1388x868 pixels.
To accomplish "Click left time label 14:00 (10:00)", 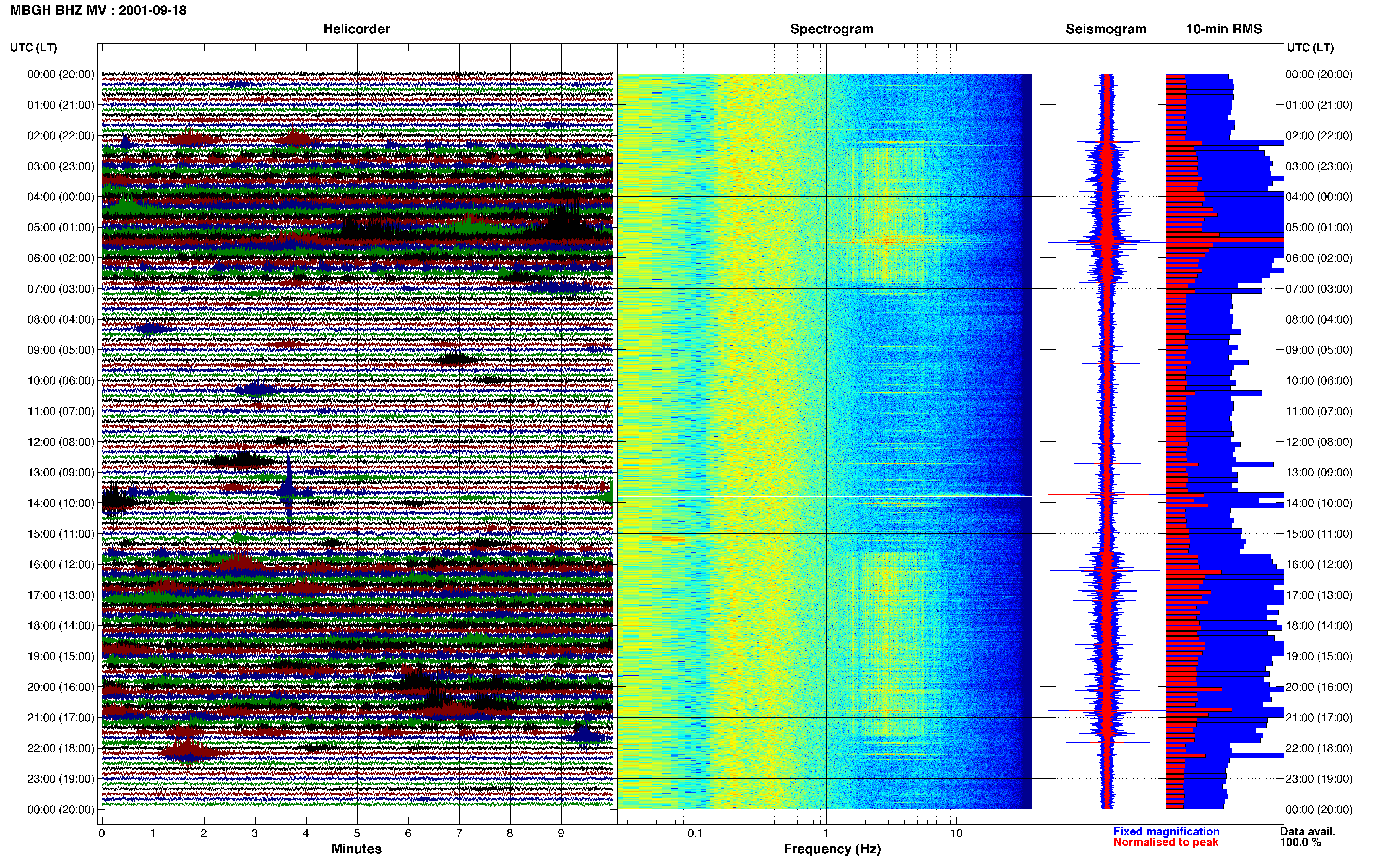I will click(x=61, y=504).
